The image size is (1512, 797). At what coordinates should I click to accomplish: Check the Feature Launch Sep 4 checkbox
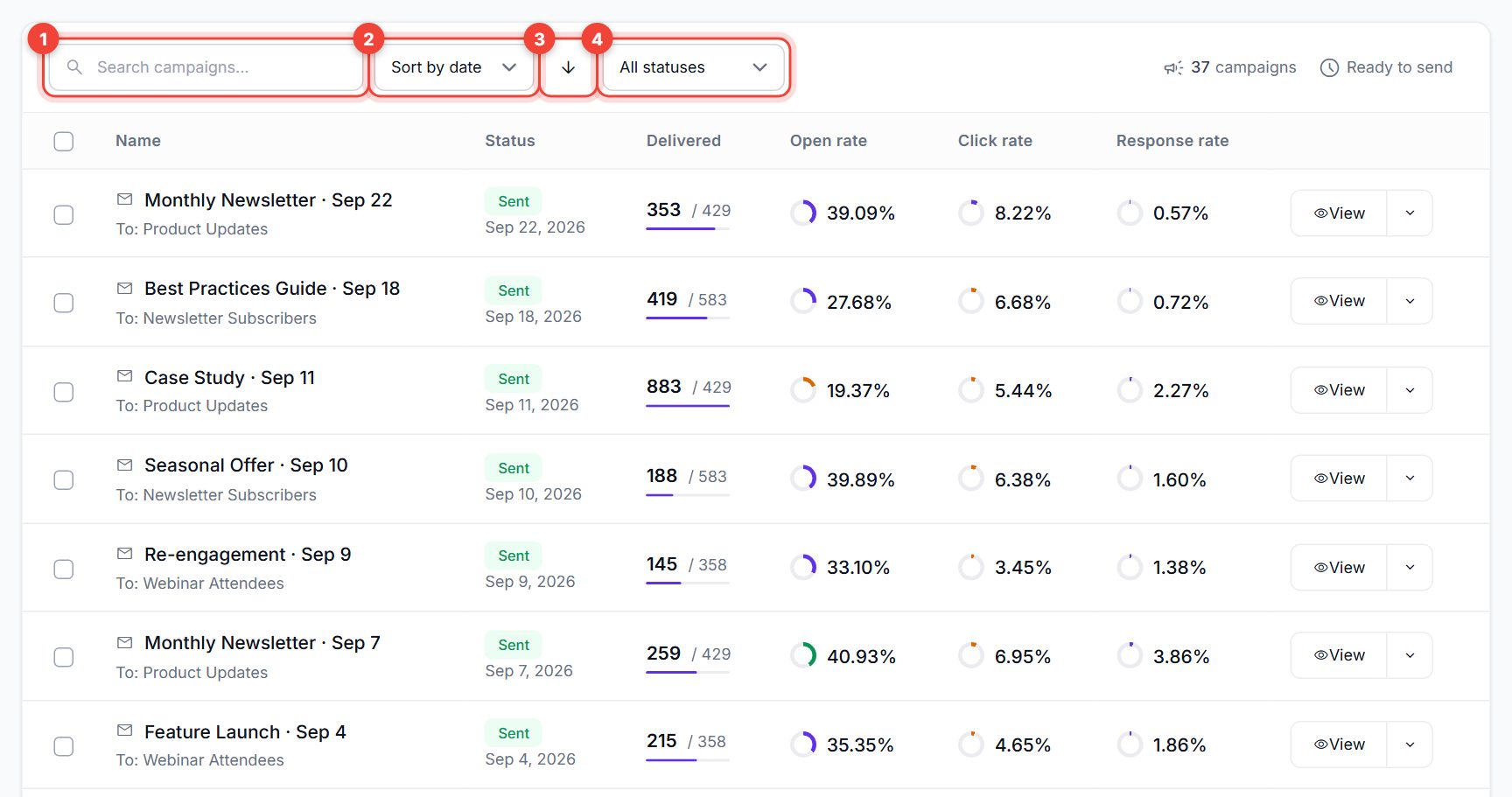click(64, 746)
